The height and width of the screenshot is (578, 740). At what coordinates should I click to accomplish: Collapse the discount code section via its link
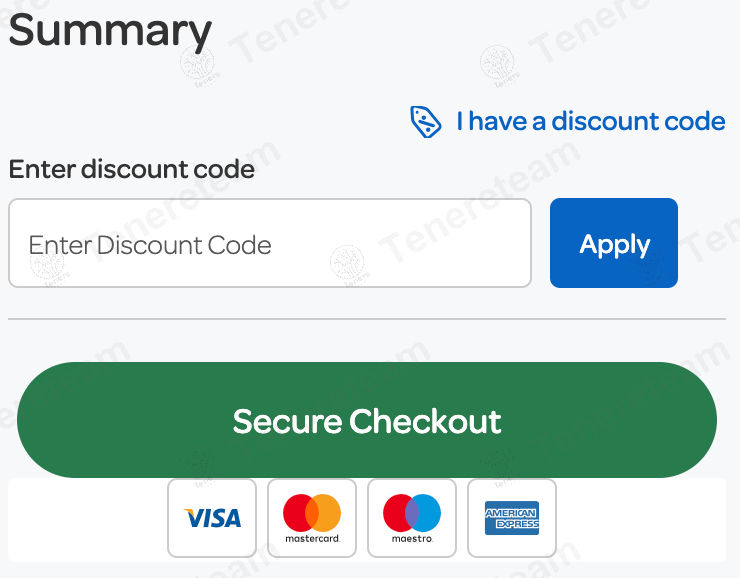(590, 122)
